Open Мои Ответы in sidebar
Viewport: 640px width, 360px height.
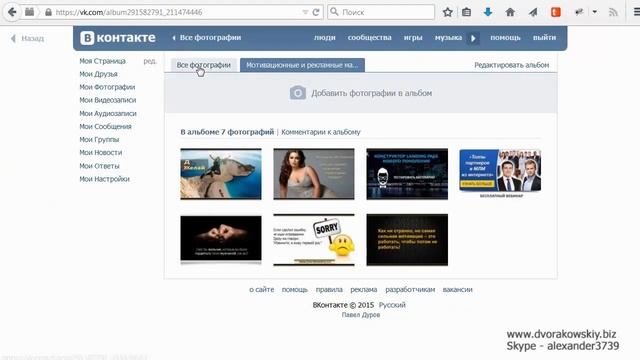coord(99,166)
